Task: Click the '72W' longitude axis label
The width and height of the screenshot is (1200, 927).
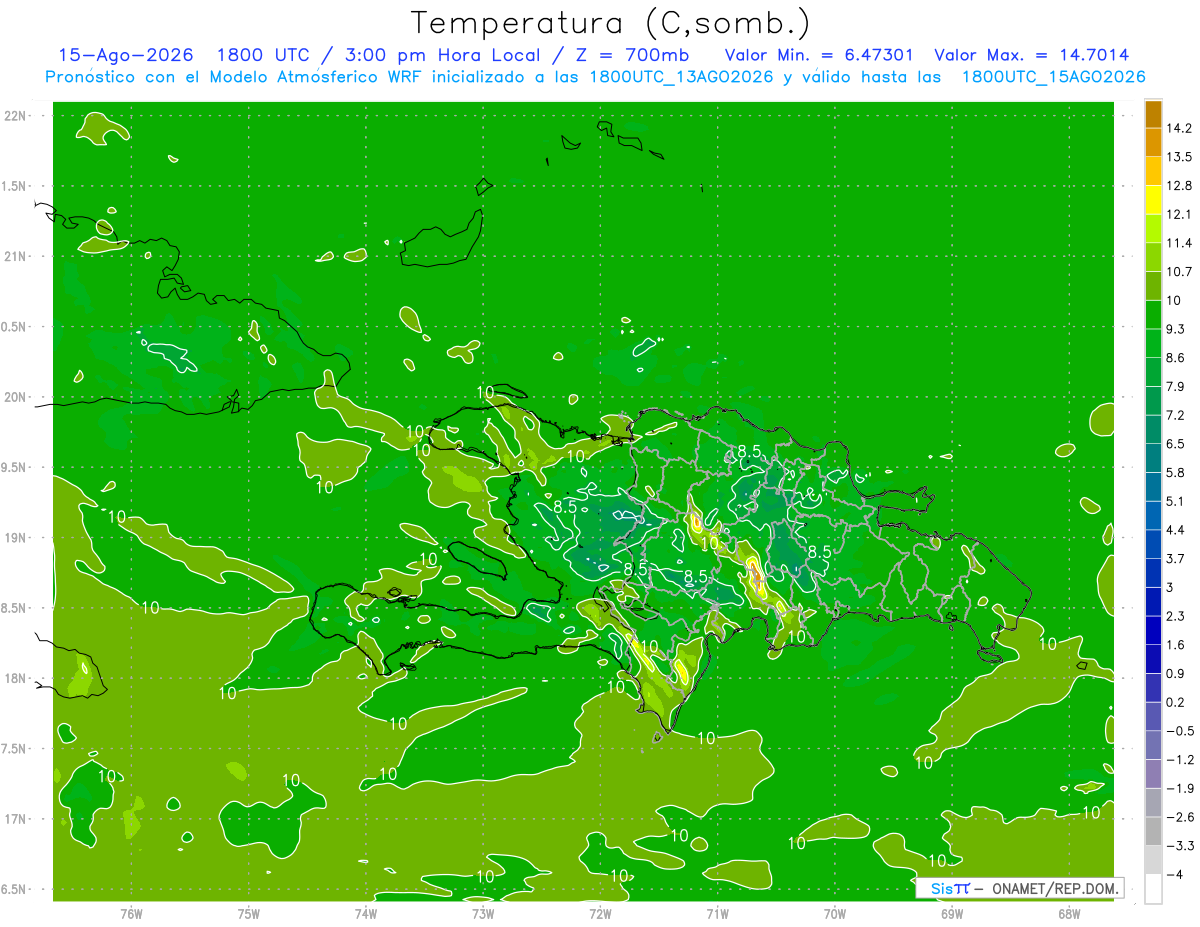Action: (600, 913)
